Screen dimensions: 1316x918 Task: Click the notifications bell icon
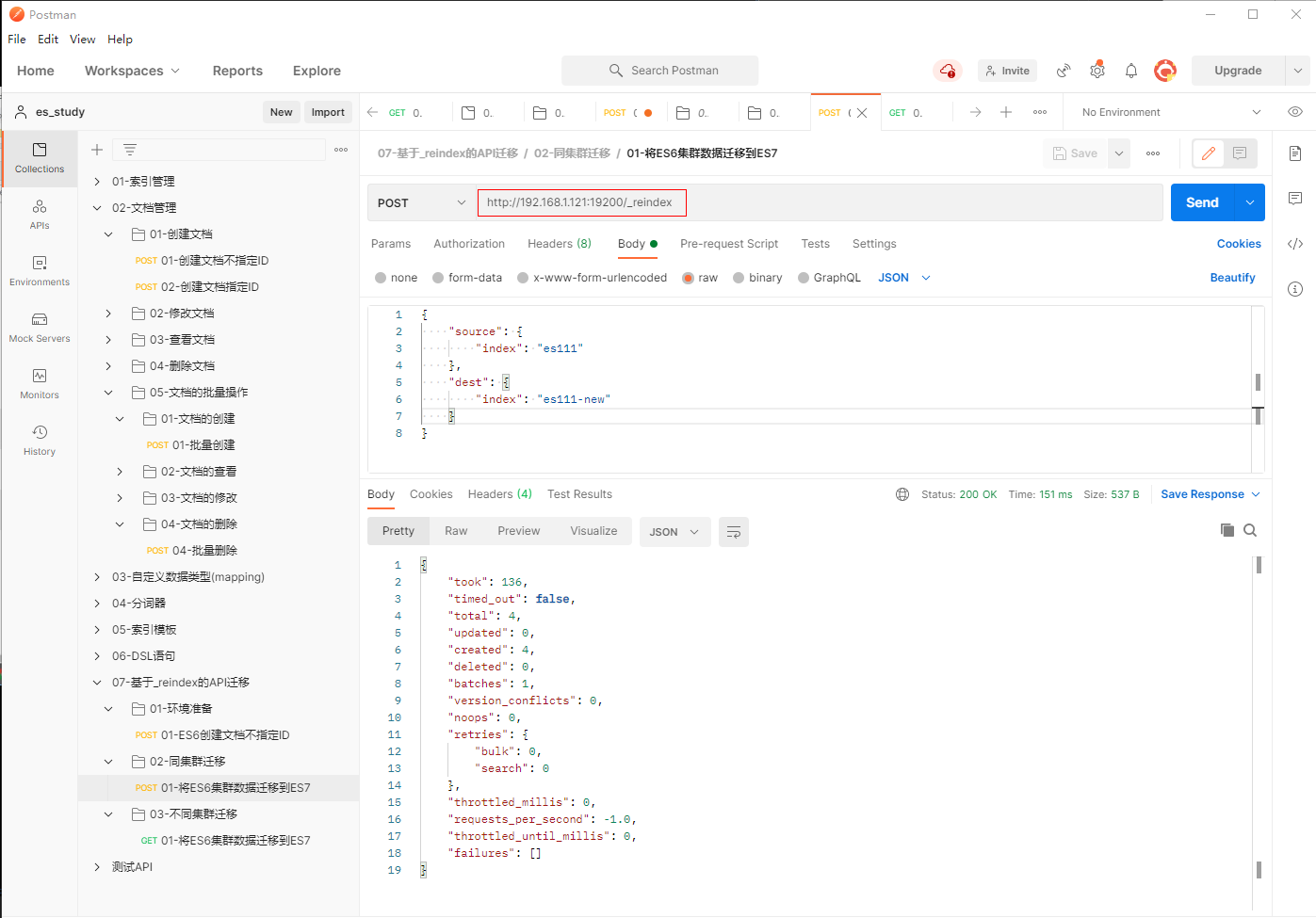pyautogui.click(x=1131, y=71)
